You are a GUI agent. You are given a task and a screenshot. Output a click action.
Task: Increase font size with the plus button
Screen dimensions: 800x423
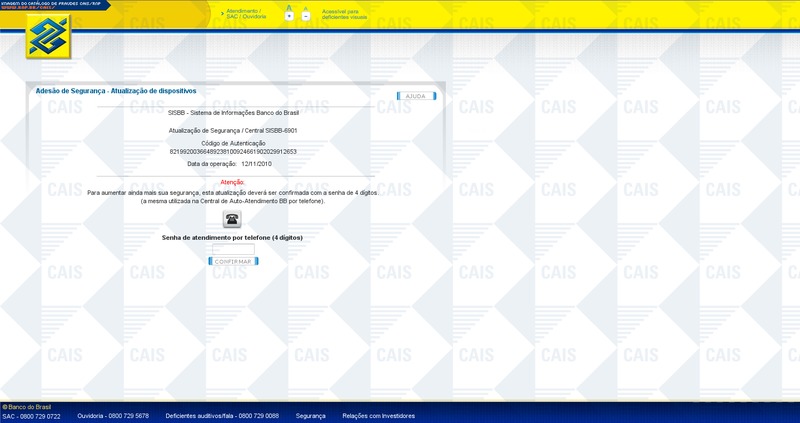[289, 16]
